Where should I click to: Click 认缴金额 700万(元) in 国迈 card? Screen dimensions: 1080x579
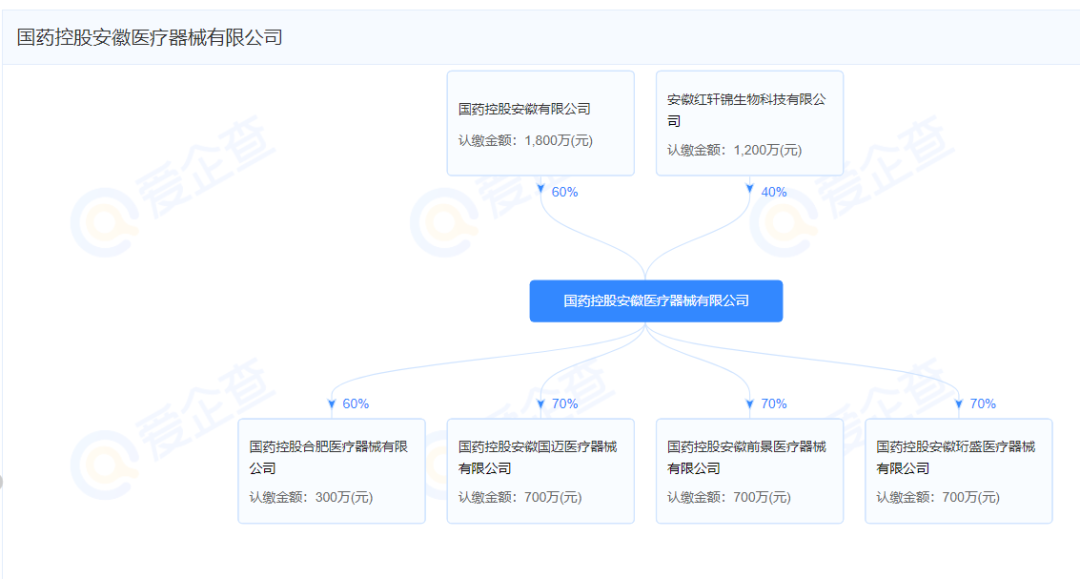[520, 497]
